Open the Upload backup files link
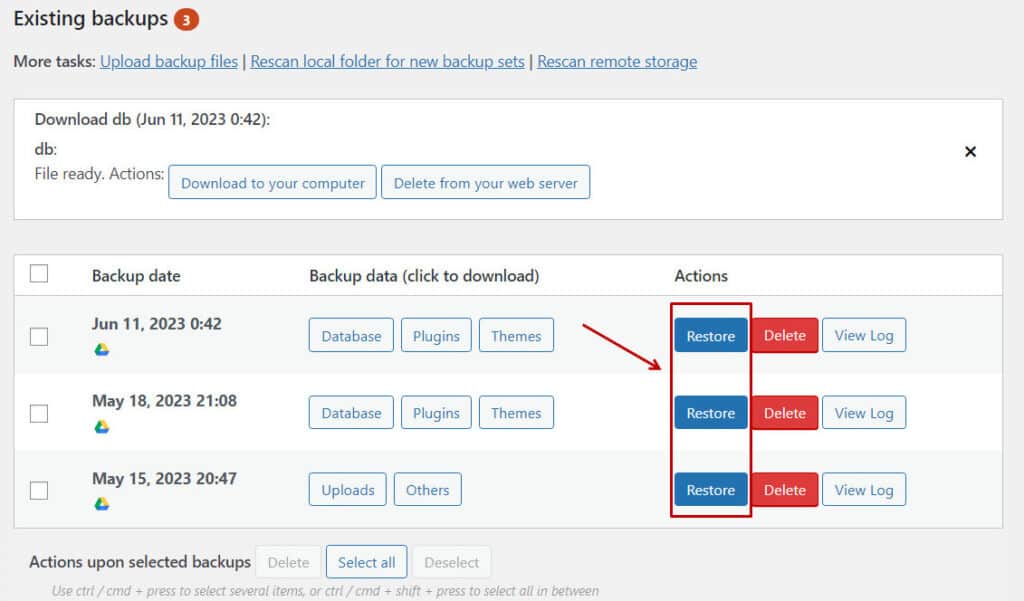The image size is (1024, 601). tap(168, 61)
